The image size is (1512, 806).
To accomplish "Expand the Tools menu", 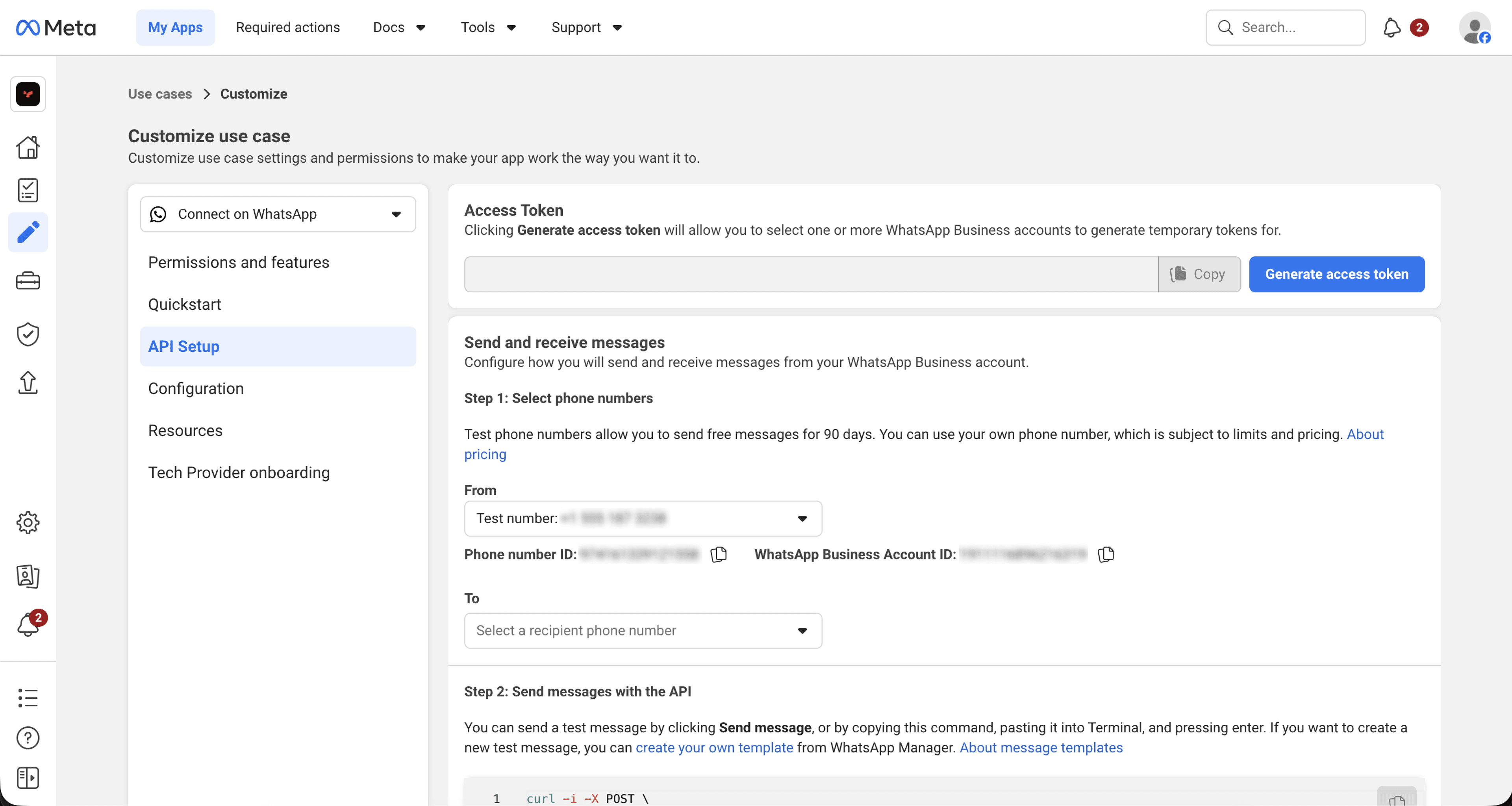I will [x=488, y=27].
